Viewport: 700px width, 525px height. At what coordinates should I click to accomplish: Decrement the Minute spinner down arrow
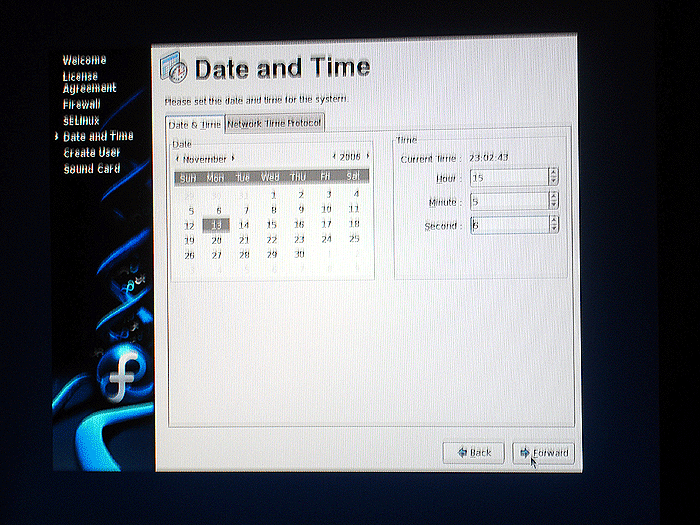[554, 205]
